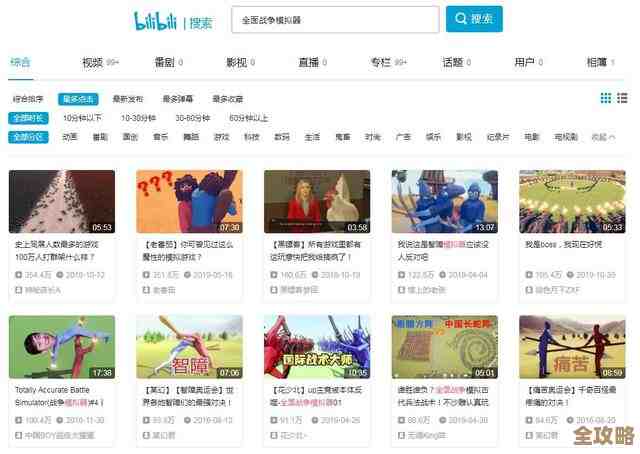Screen dimensions: 640x454
Task: Open blue soldiers thumbnail 13:07
Action: click(x=445, y=202)
